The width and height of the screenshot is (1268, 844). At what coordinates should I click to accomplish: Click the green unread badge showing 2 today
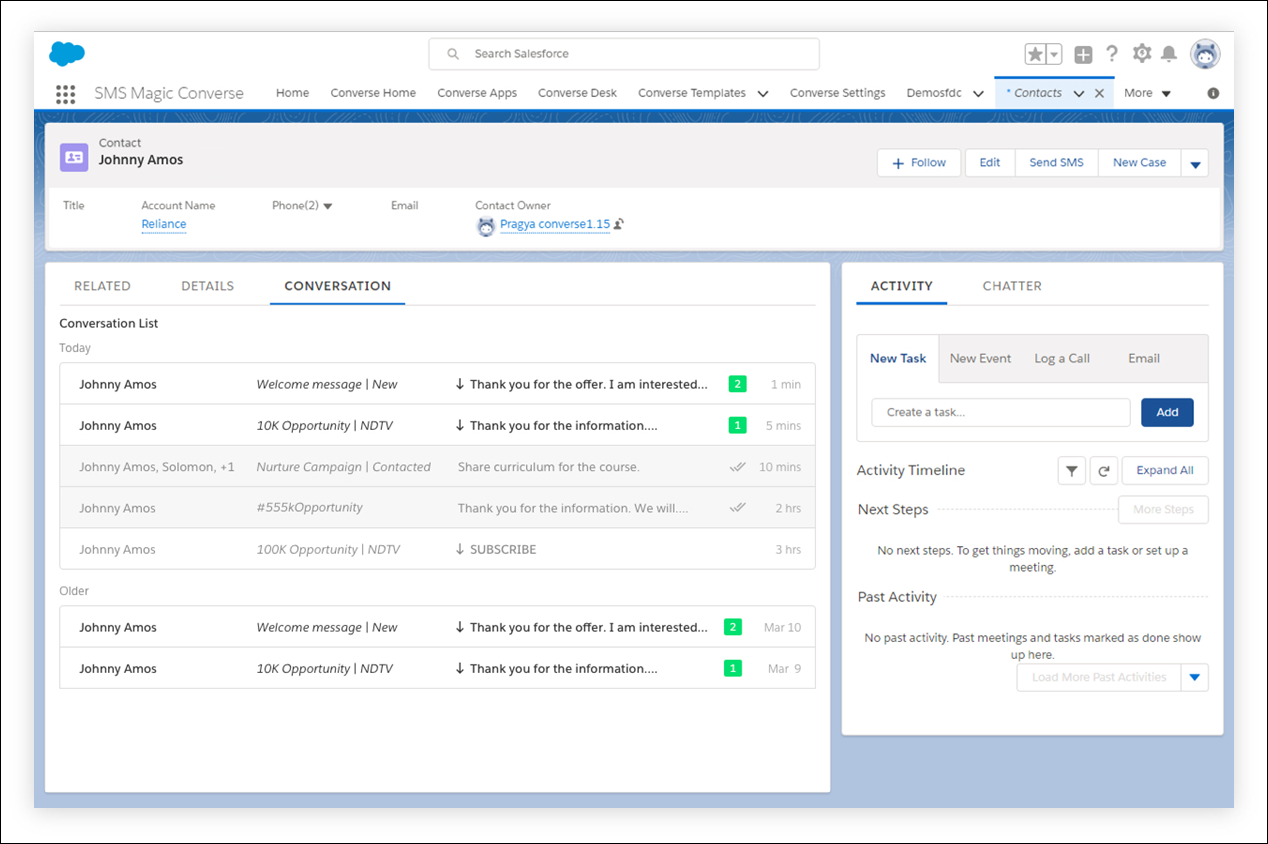point(738,384)
